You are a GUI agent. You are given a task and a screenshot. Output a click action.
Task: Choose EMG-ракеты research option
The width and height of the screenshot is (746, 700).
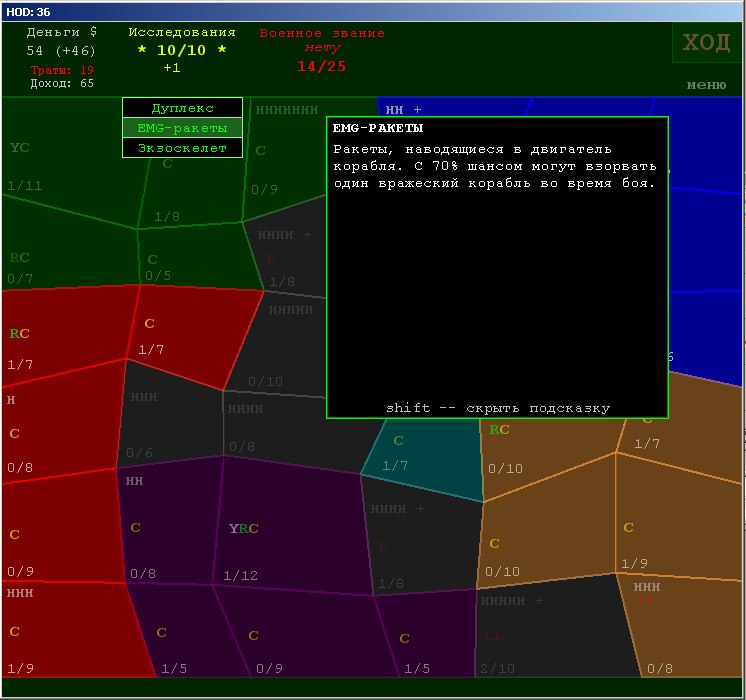click(182, 128)
